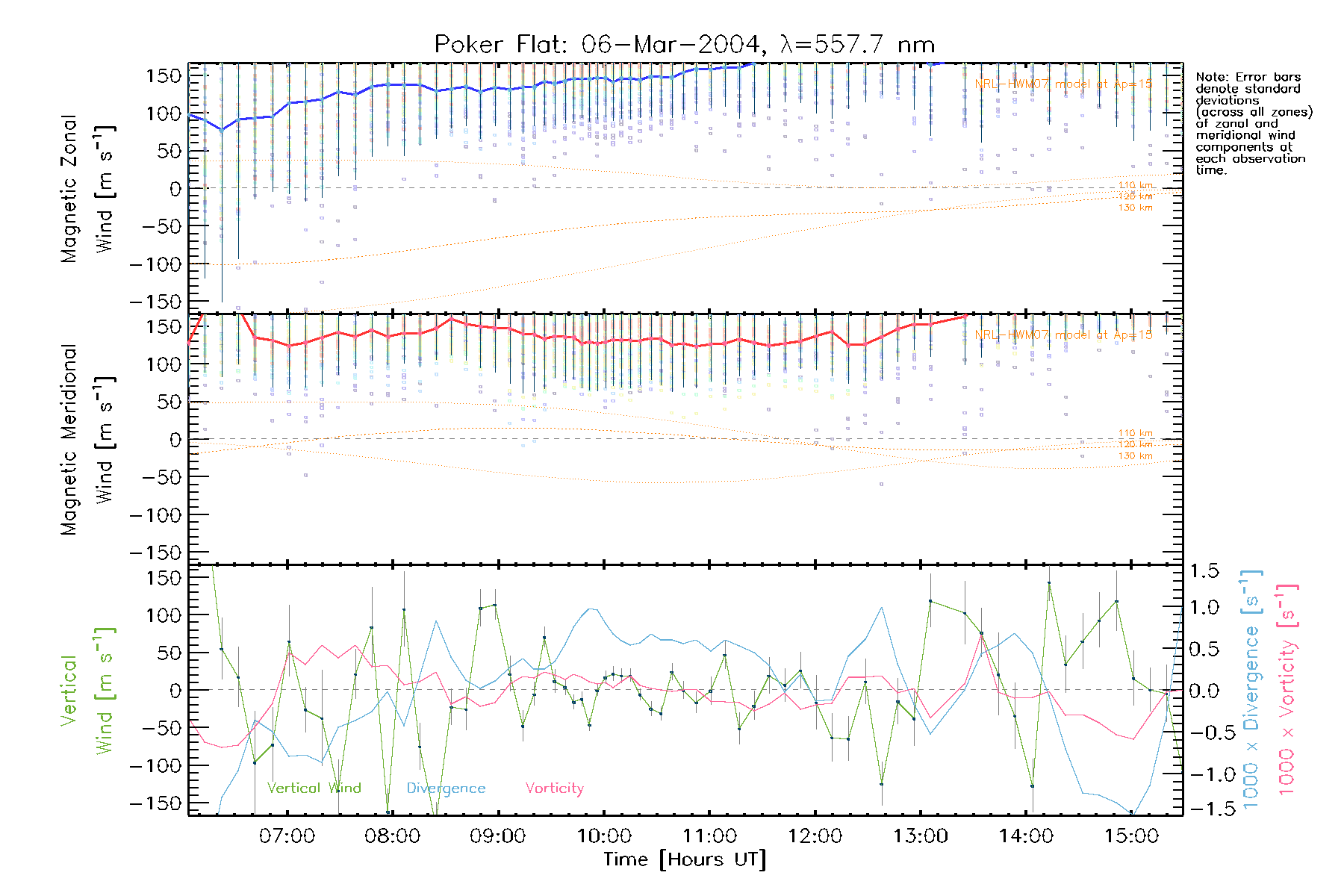Click the error bars note text

pyautogui.click(x=1252, y=123)
